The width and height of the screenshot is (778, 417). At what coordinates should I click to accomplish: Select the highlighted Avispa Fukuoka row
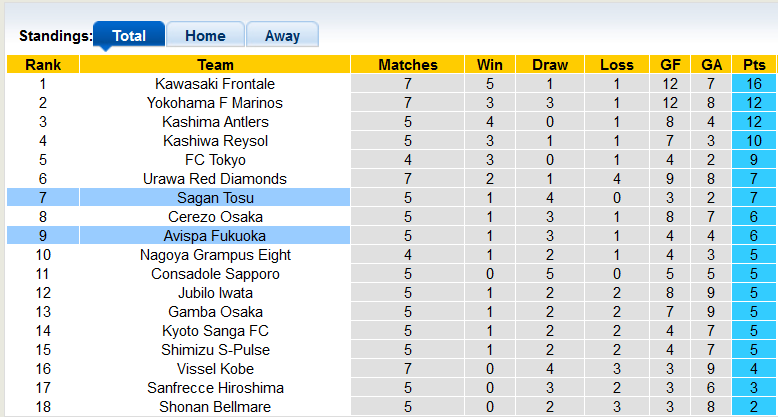click(x=391, y=236)
